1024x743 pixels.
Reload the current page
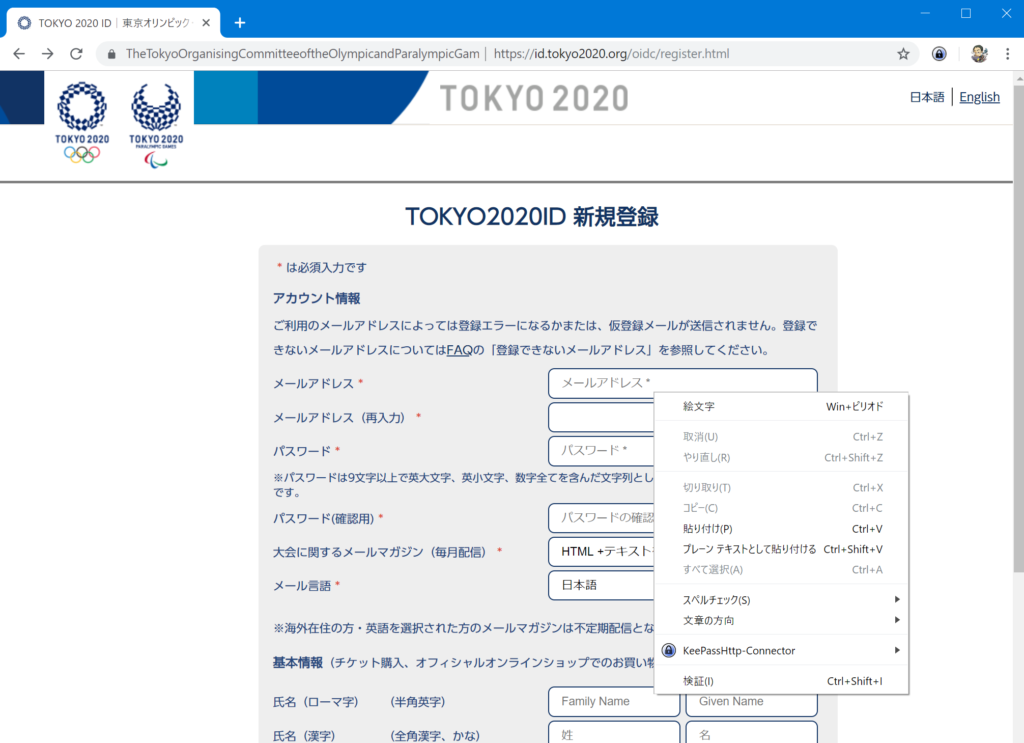[76, 55]
